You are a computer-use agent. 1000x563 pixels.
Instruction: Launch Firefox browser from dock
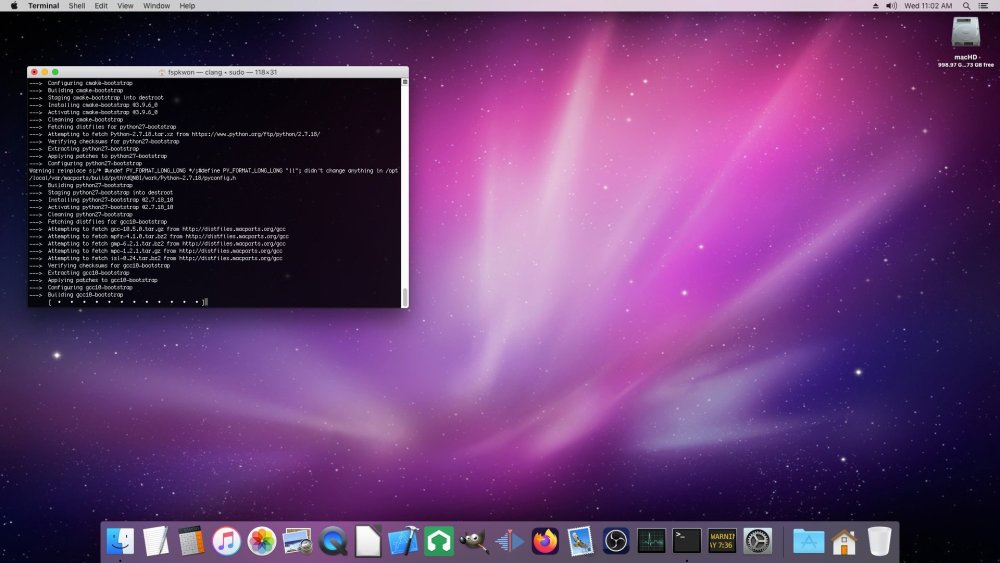(545, 541)
